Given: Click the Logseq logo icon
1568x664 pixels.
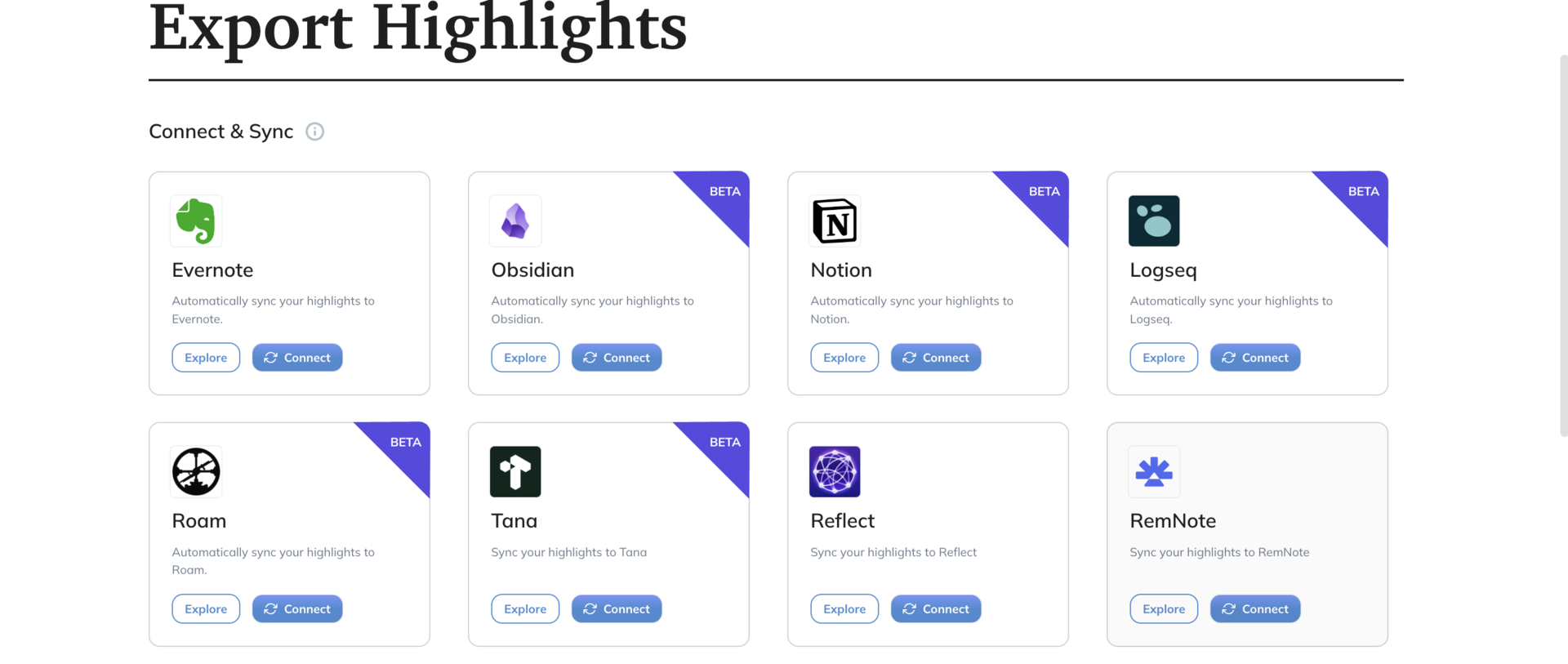Looking at the screenshot, I should pyautogui.click(x=1154, y=221).
